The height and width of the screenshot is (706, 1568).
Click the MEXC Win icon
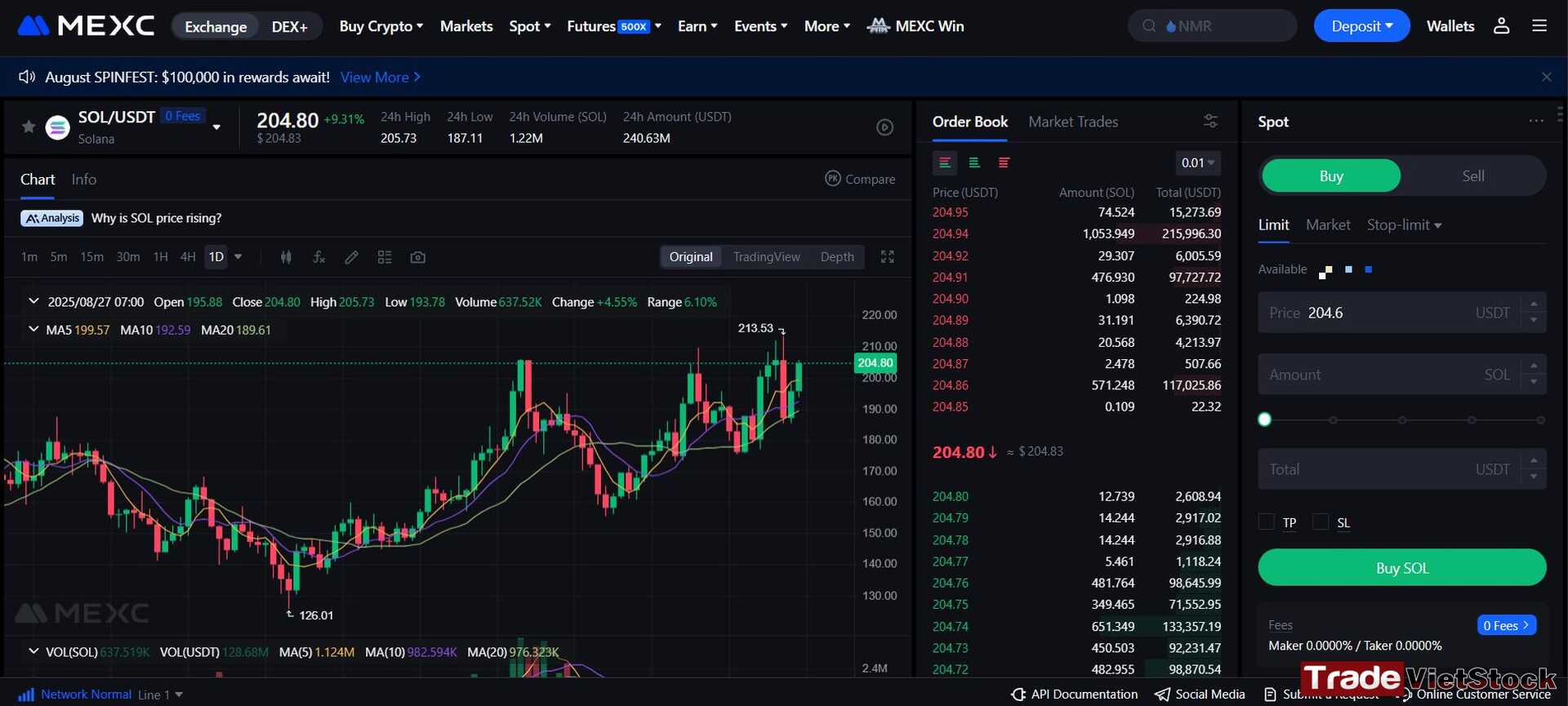click(x=878, y=26)
